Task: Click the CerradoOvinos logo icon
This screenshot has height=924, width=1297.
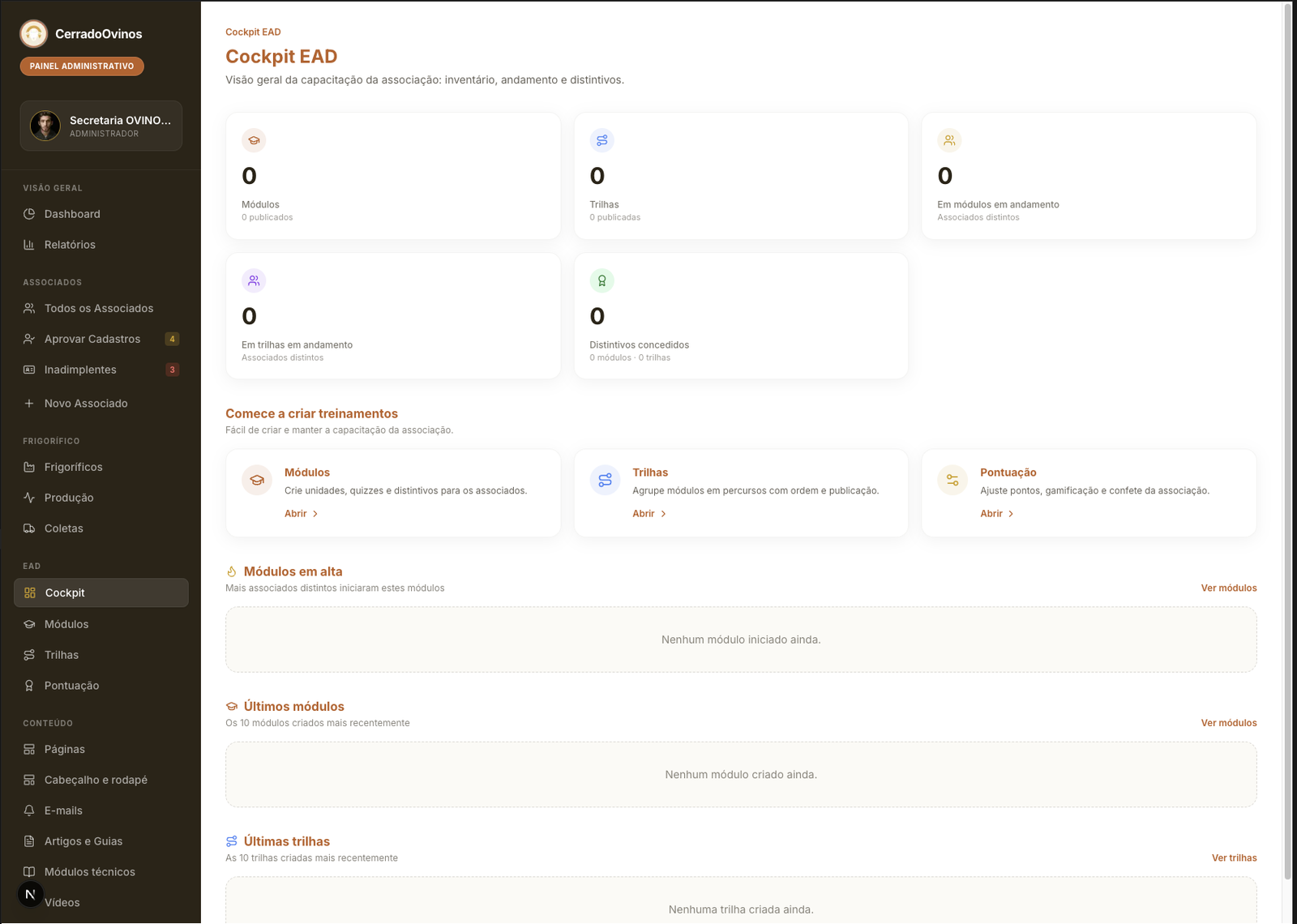Action: (34, 34)
